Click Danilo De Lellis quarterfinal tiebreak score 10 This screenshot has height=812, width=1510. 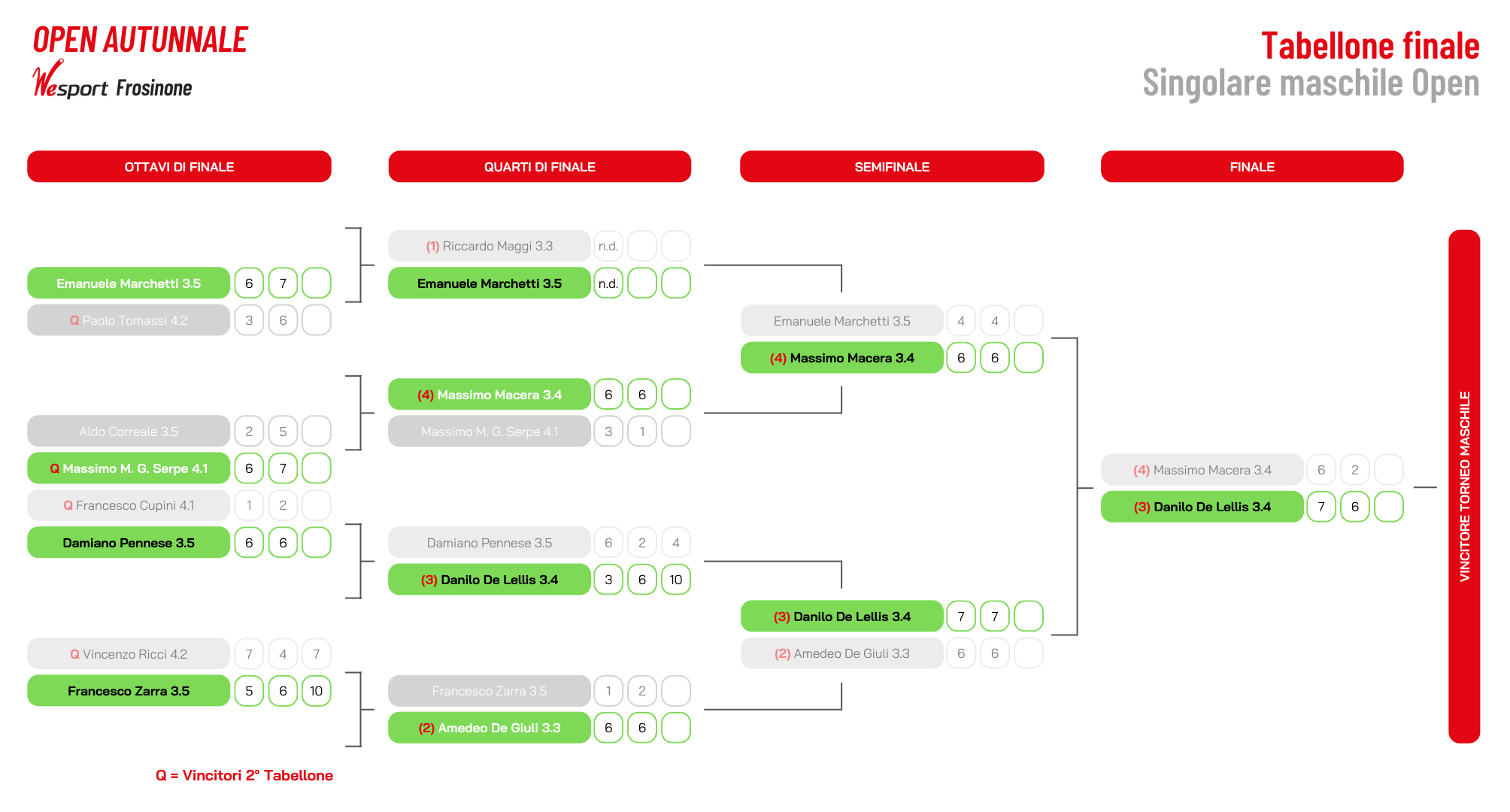676,580
